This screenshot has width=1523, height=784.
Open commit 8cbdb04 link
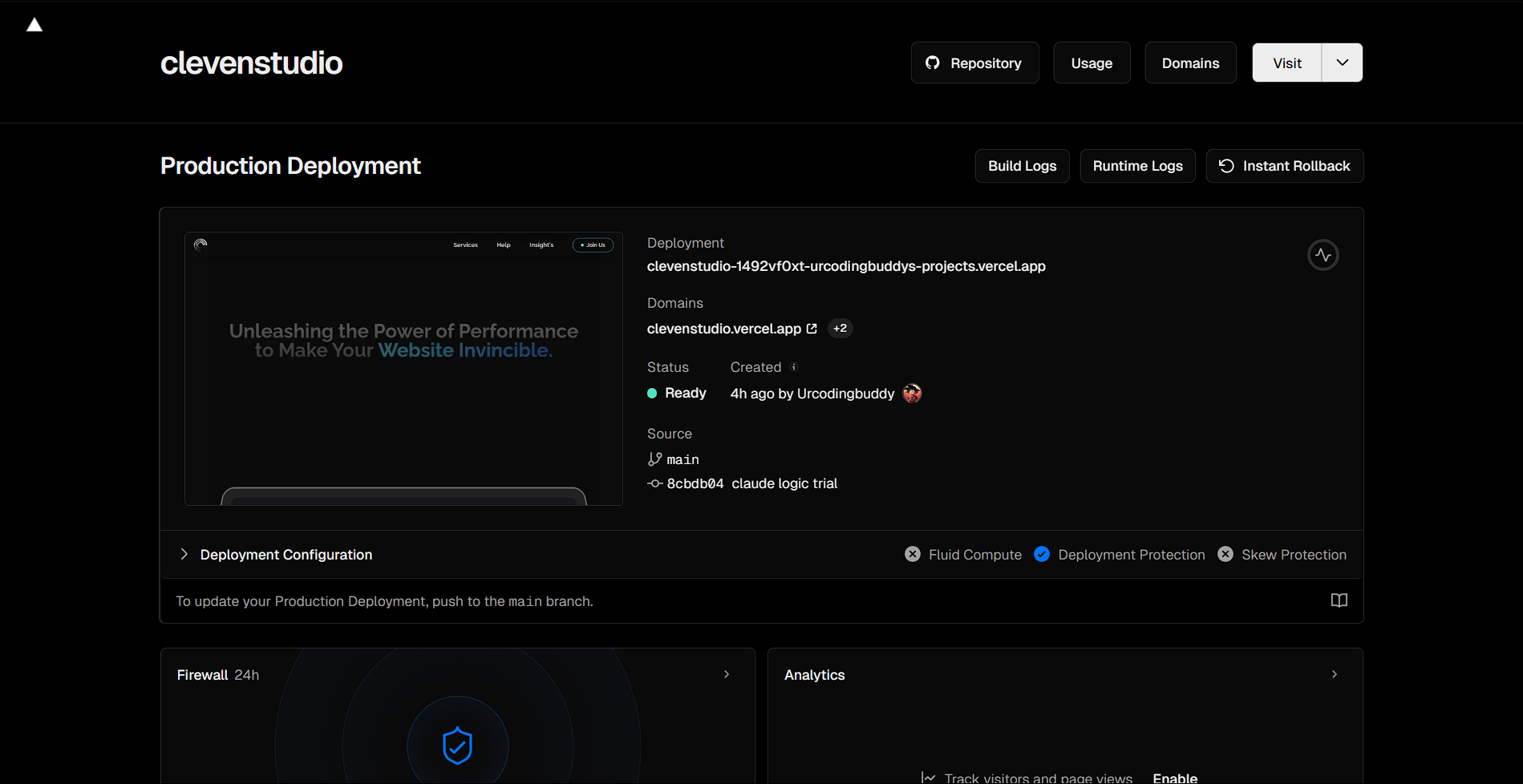point(695,483)
